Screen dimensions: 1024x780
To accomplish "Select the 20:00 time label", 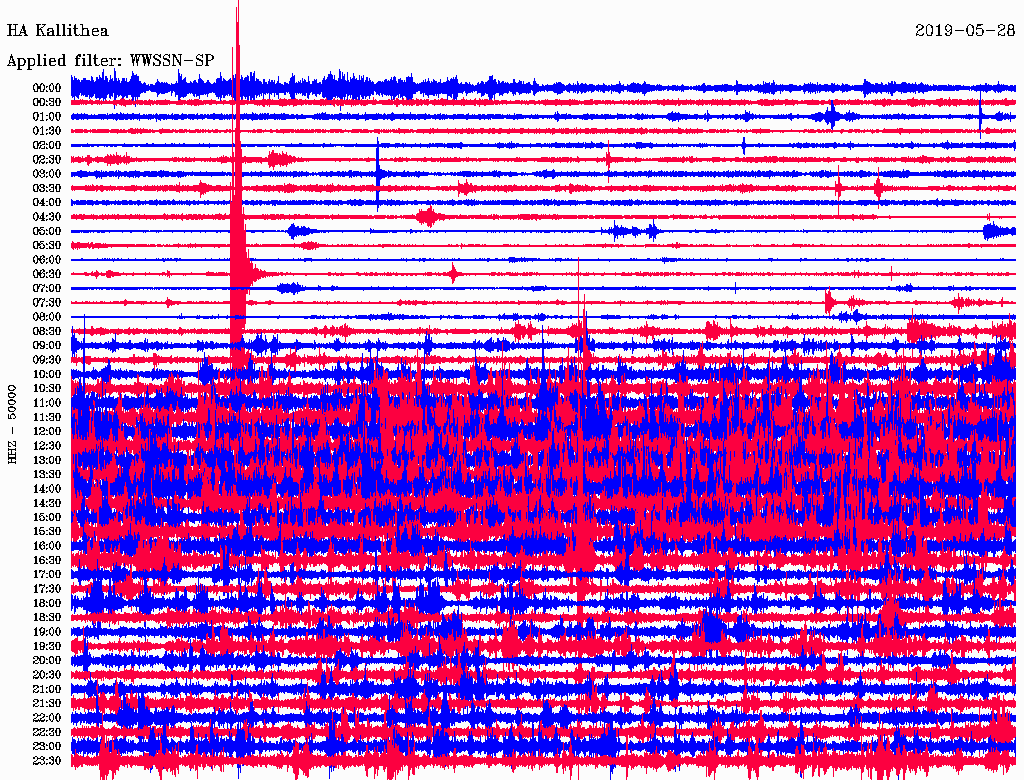I will click(47, 661).
